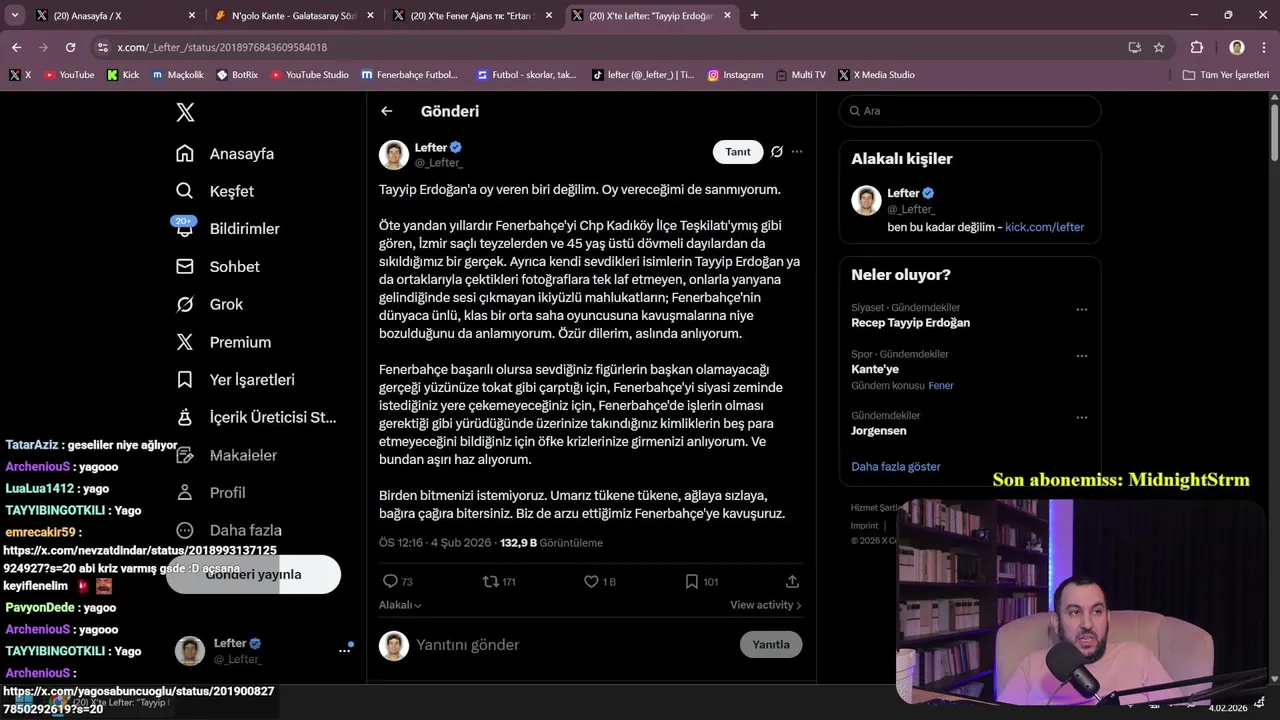The width and height of the screenshot is (1280, 720).
Task: Open Multi TV bookmark
Action: pyautogui.click(x=800, y=75)
